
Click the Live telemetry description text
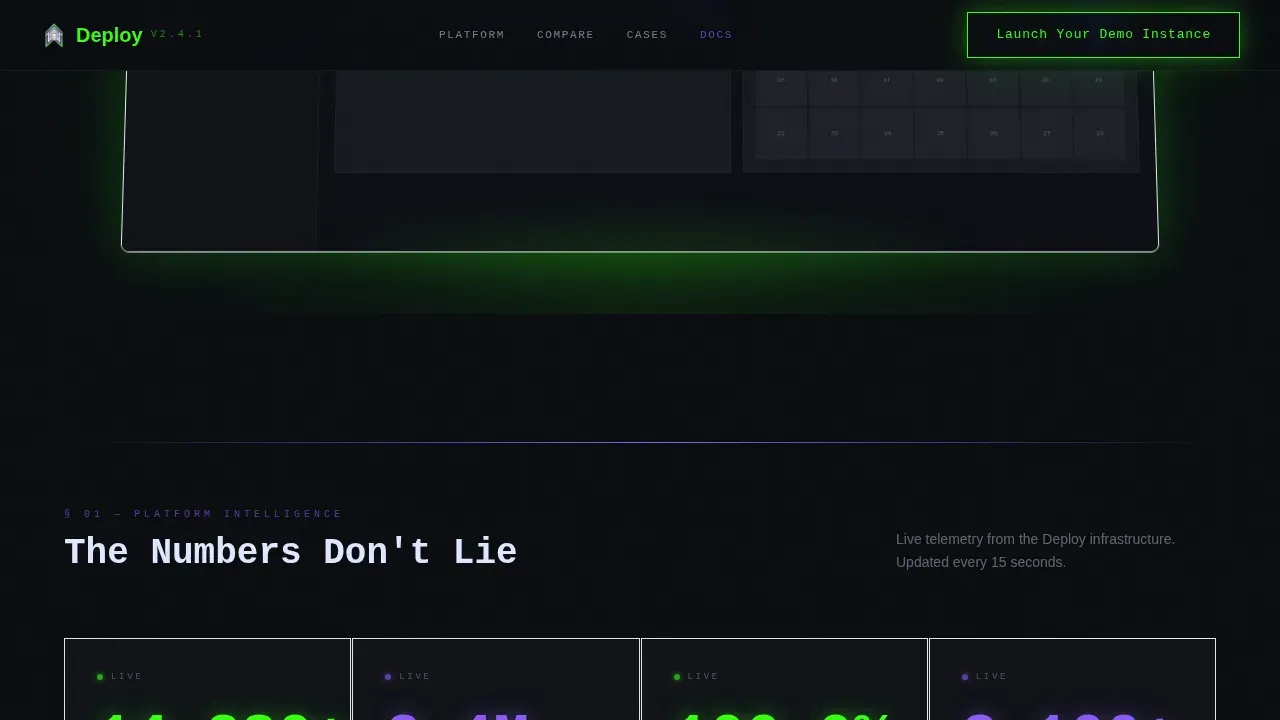[1035, 539]
